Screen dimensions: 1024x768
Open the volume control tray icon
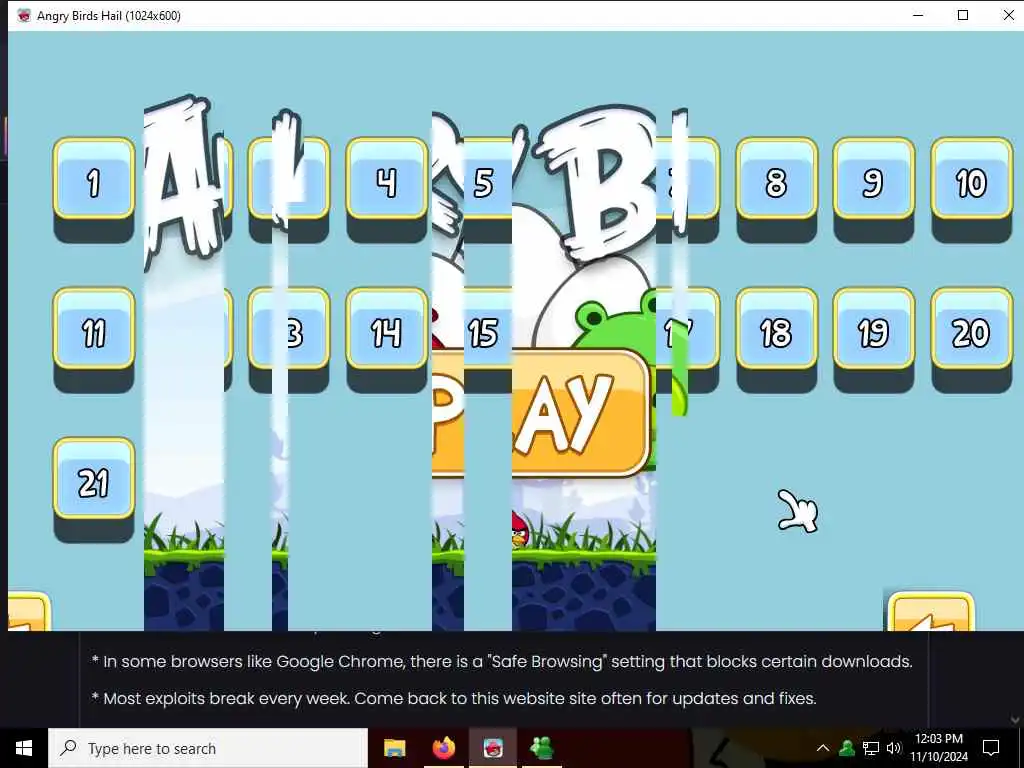point(894,748)
